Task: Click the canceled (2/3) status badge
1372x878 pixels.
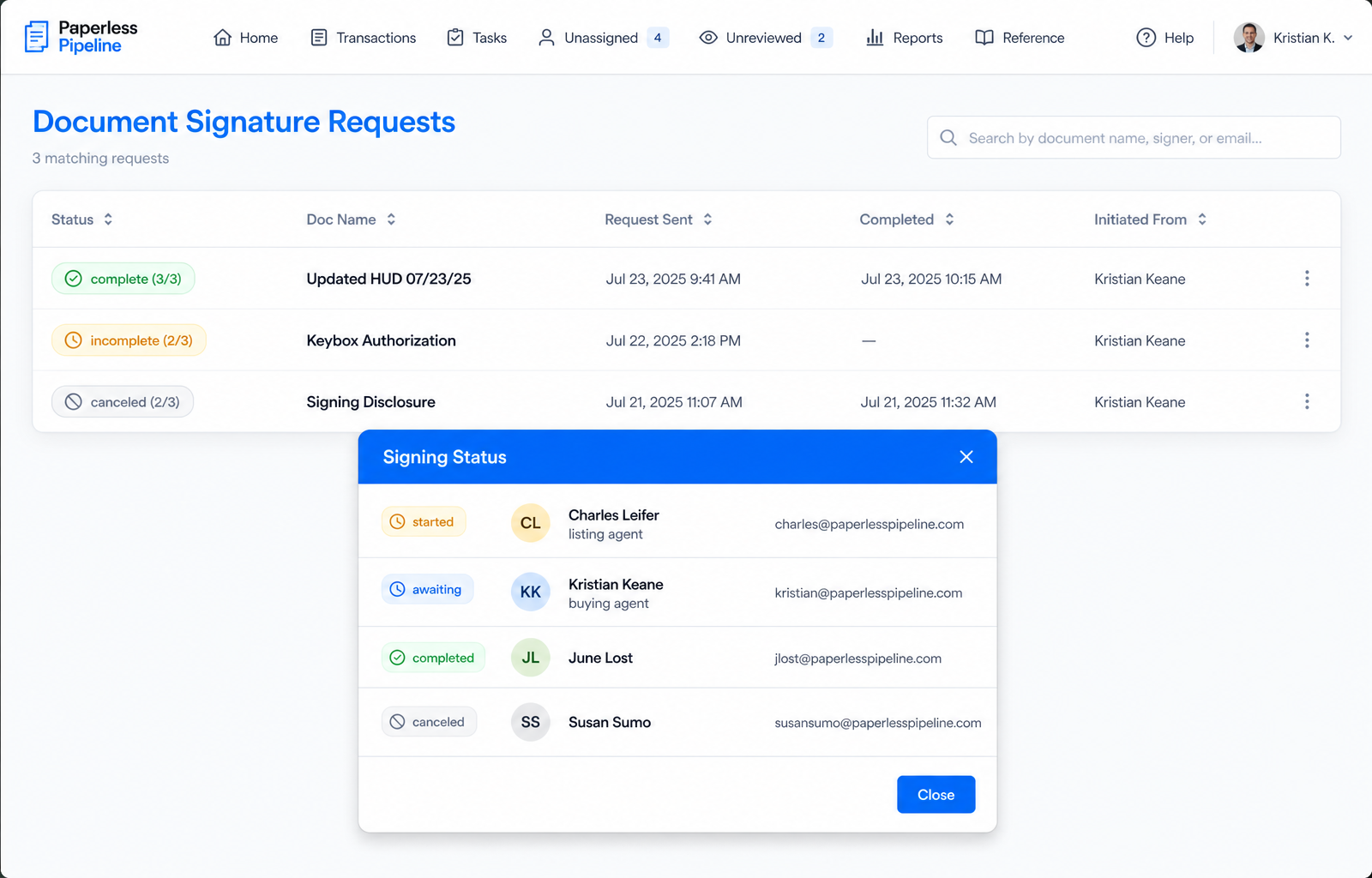Action: coord(123,402)
